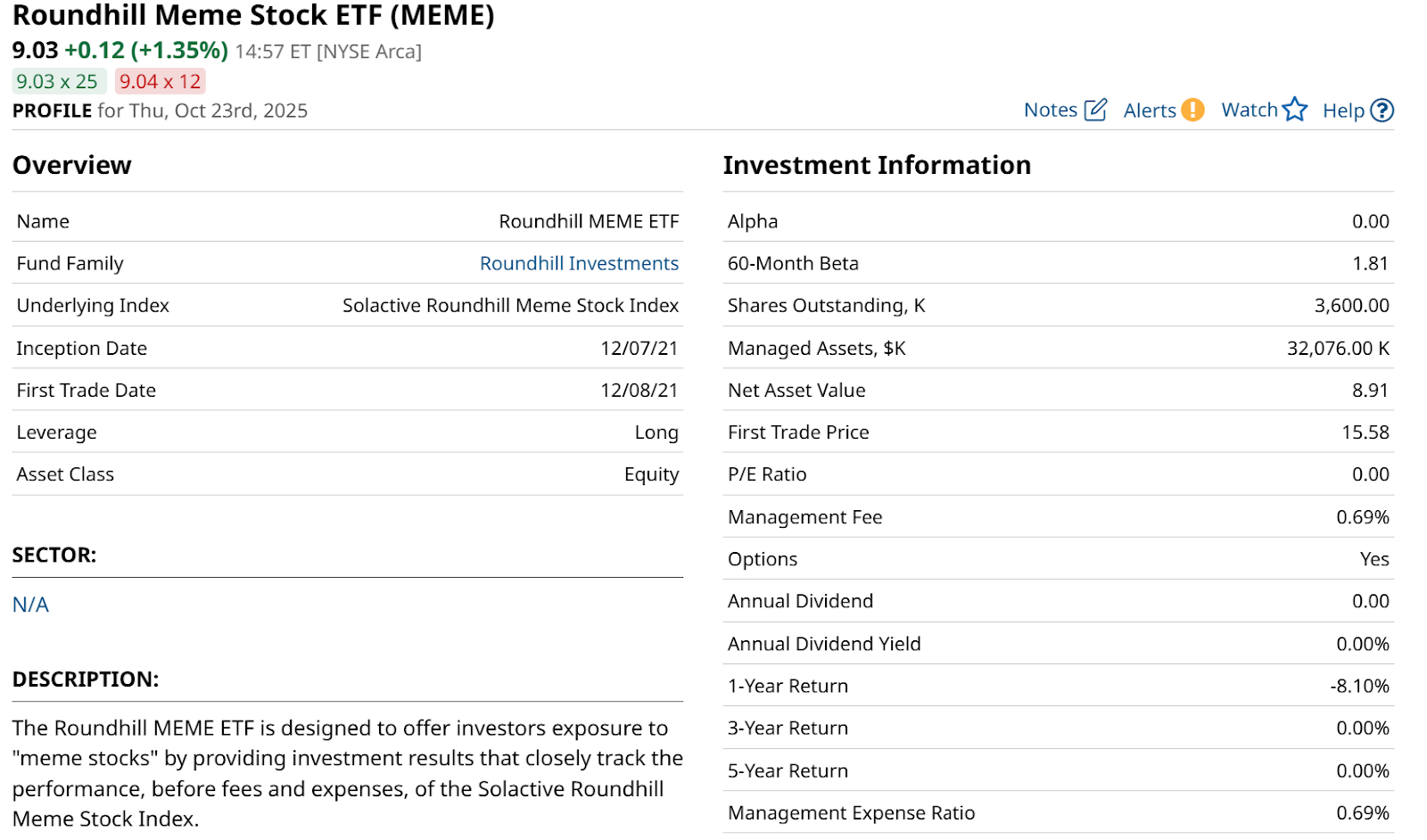1427x840 pixels.
Task: Select the Watch text link
Action: pyautogui.click(x=1250, y=111)
